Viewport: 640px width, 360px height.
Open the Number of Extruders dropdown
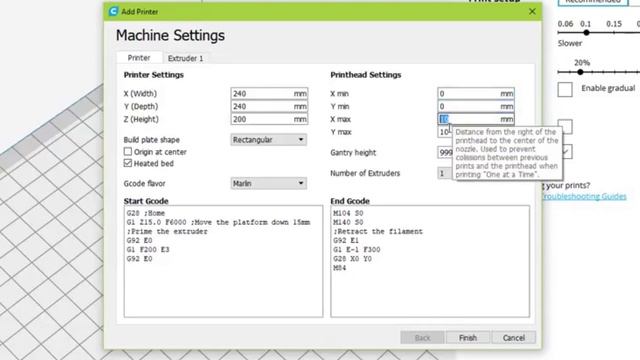(x=445, y=173)
